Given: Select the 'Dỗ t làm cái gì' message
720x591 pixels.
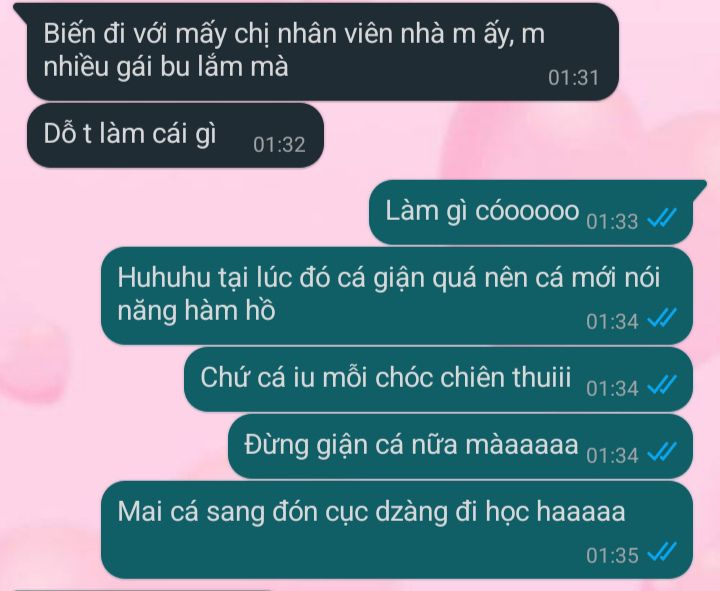Looking at the screenshot, I should (x=175, y=135).
